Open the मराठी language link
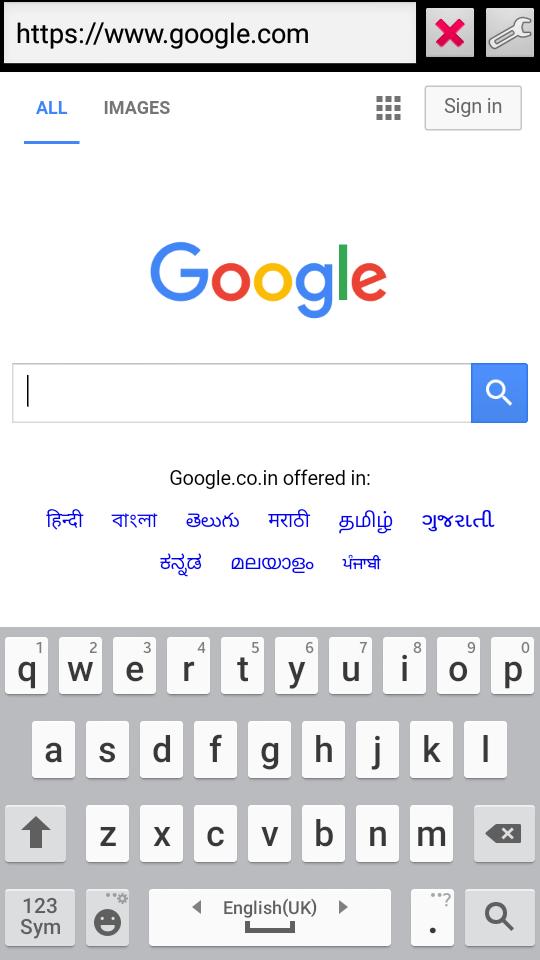The image size is (540, 960). click(x=288, y=520)
